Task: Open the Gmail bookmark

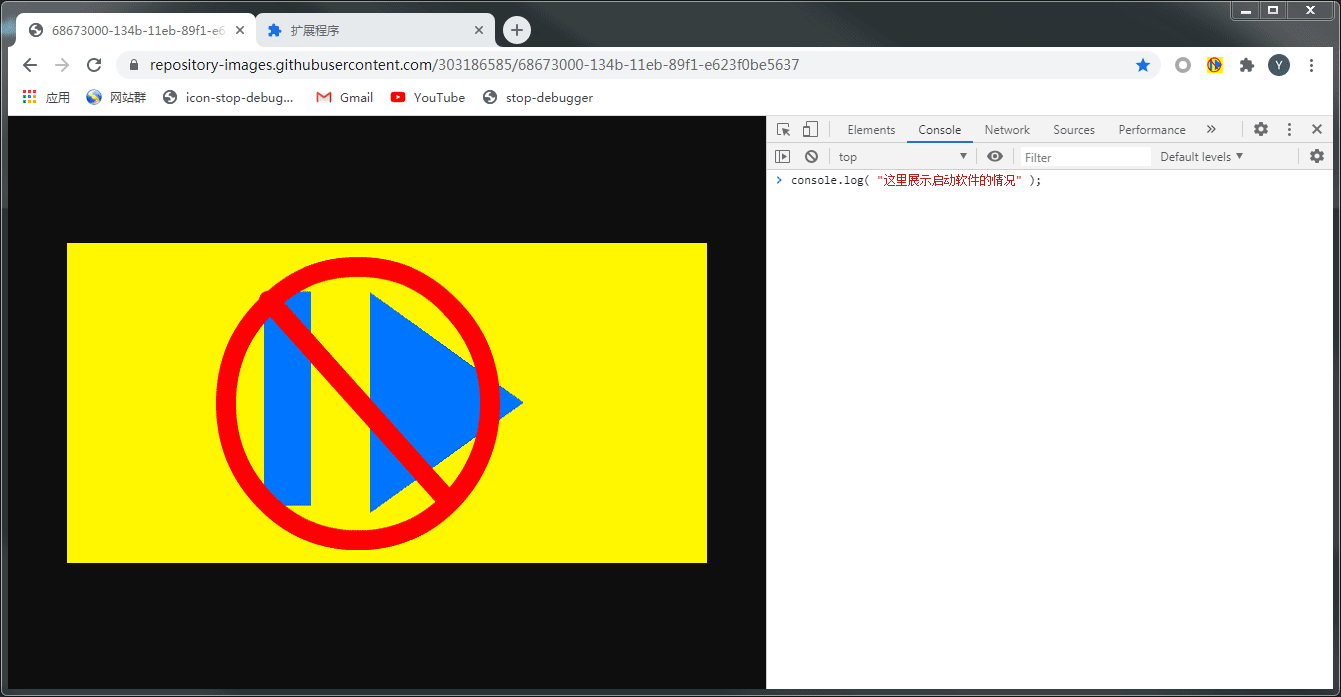Action: [x=344, y=97]
